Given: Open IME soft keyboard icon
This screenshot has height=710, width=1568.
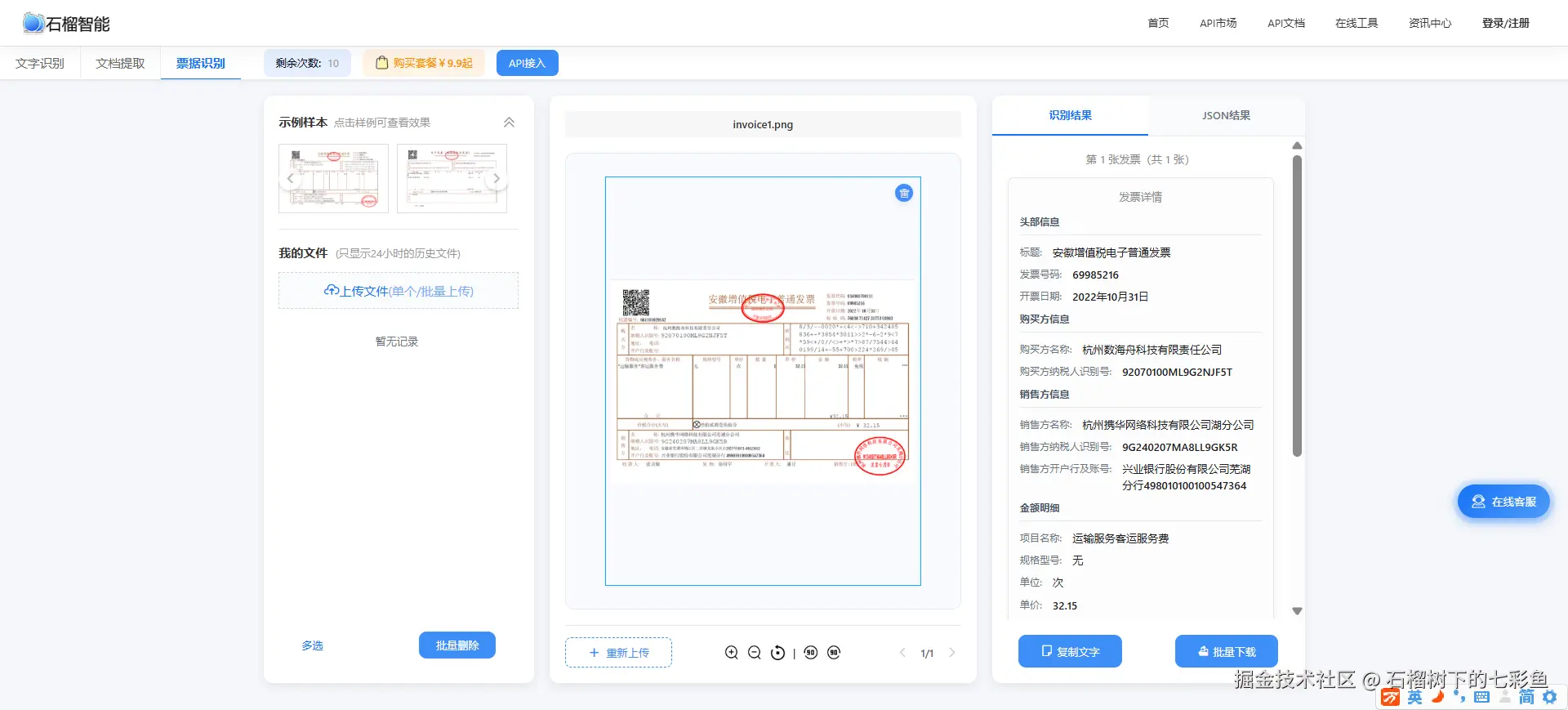Looking at the screenshot, I should tap(1481, 697).
